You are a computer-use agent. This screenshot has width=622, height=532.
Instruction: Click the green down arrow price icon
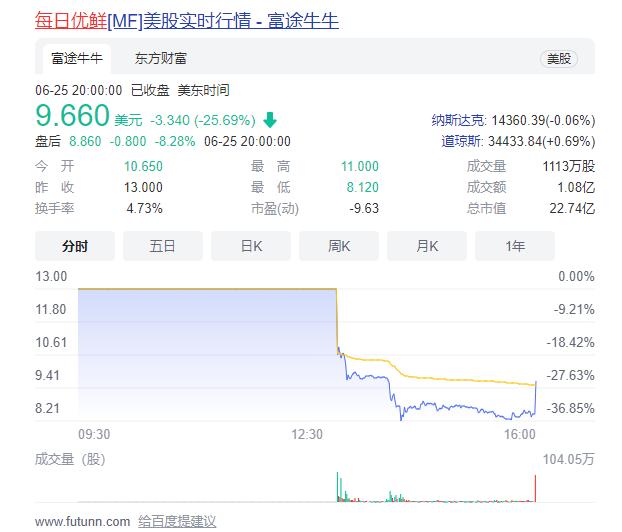[x=270, y=120]
